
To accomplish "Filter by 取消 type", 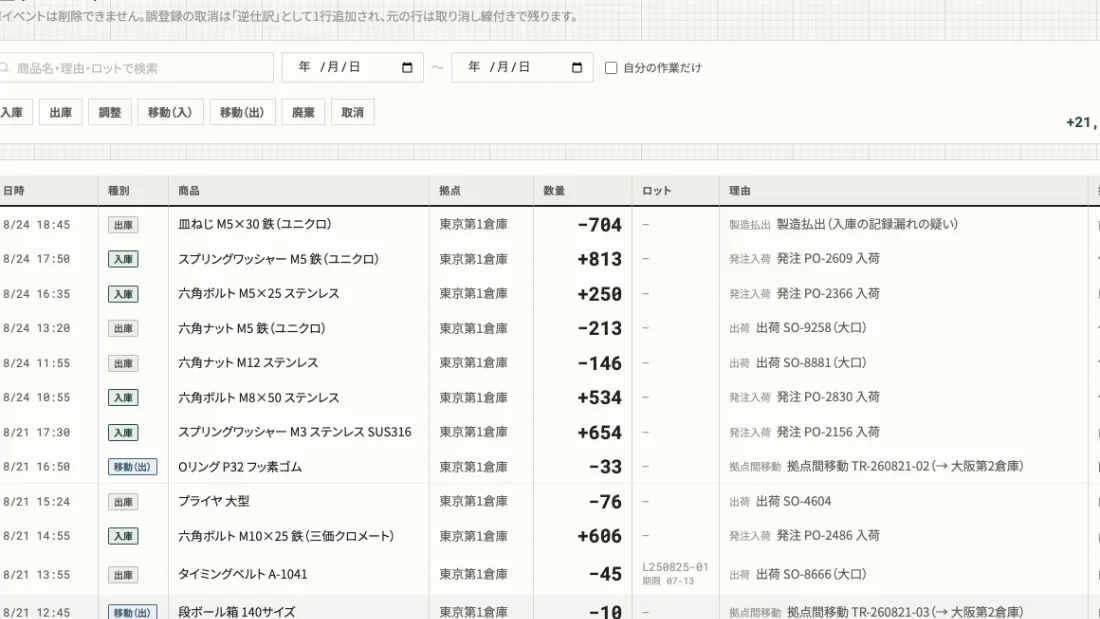I will [x=352, y=112].
